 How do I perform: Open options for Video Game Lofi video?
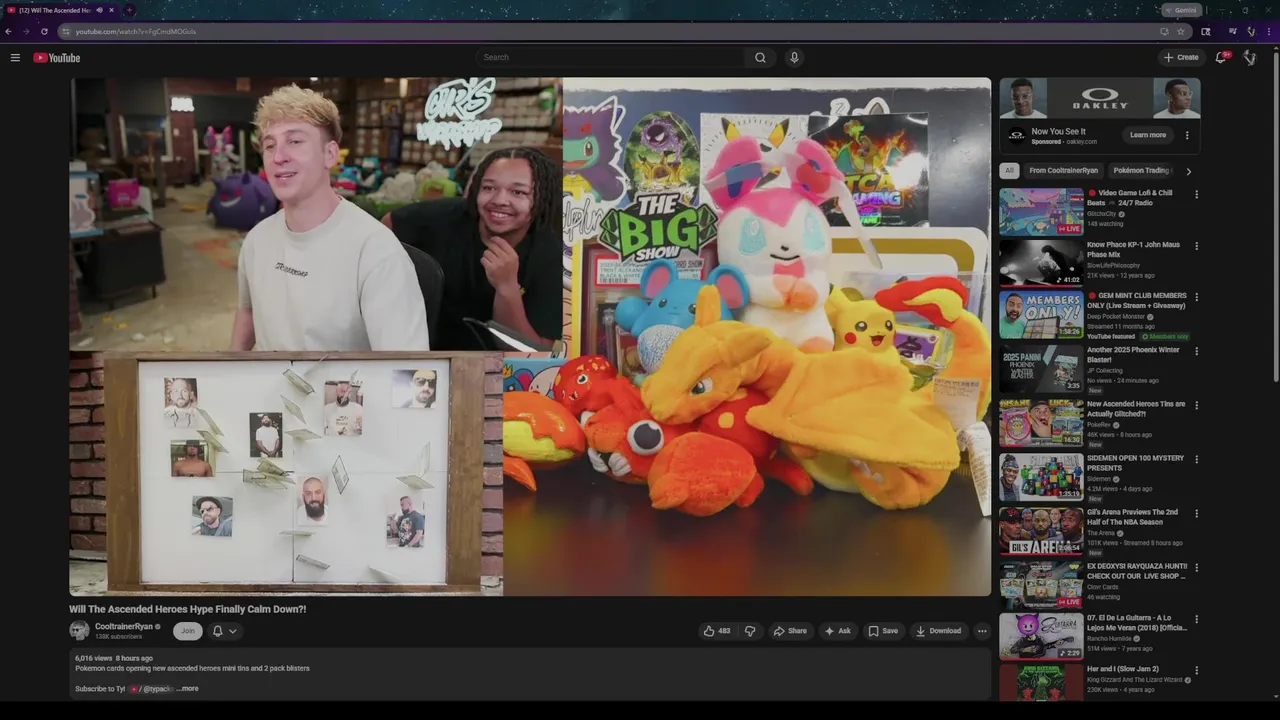[x=1196, y=194]
